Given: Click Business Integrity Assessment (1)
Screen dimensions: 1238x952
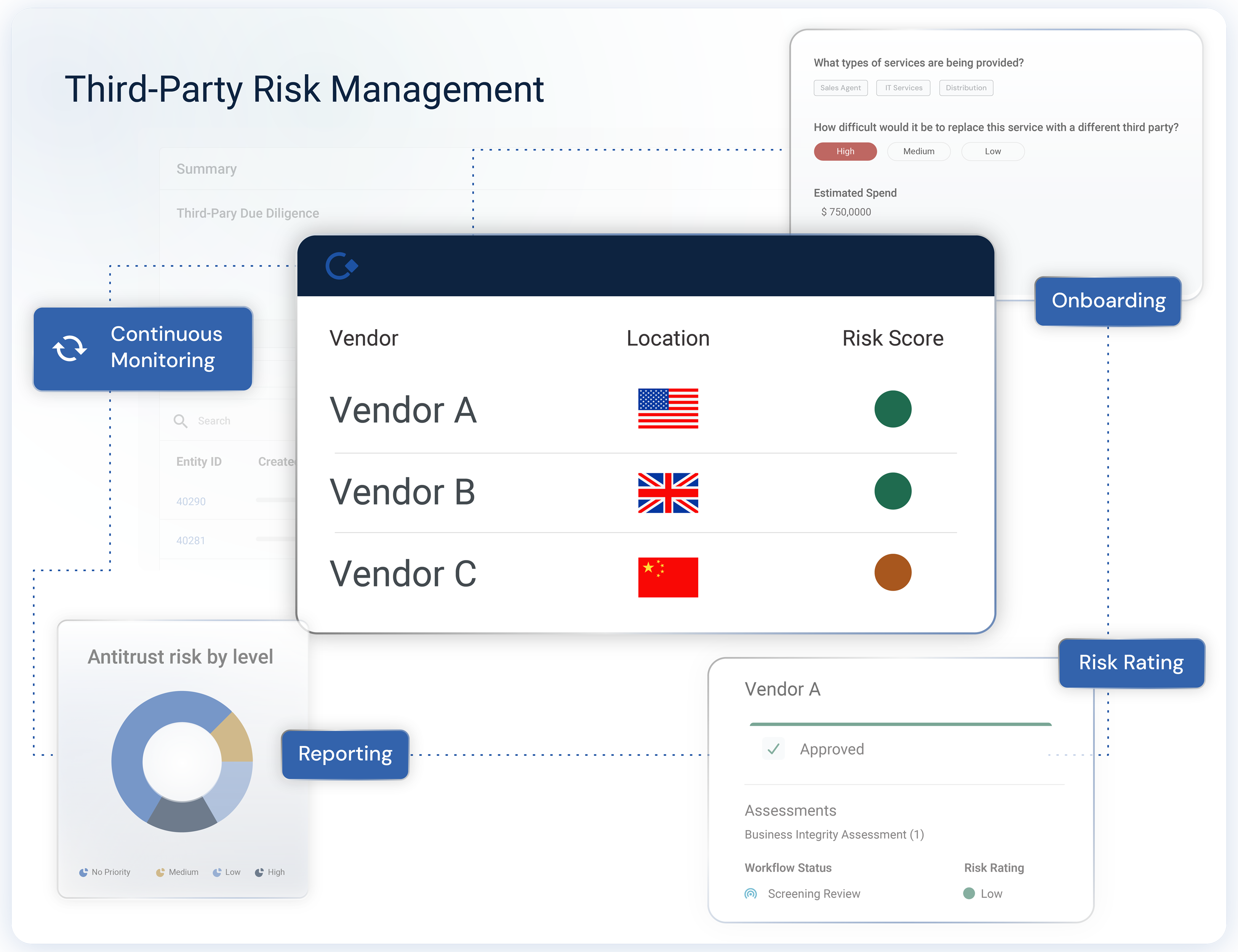Looking at the screenshot, I should [834, 835].
